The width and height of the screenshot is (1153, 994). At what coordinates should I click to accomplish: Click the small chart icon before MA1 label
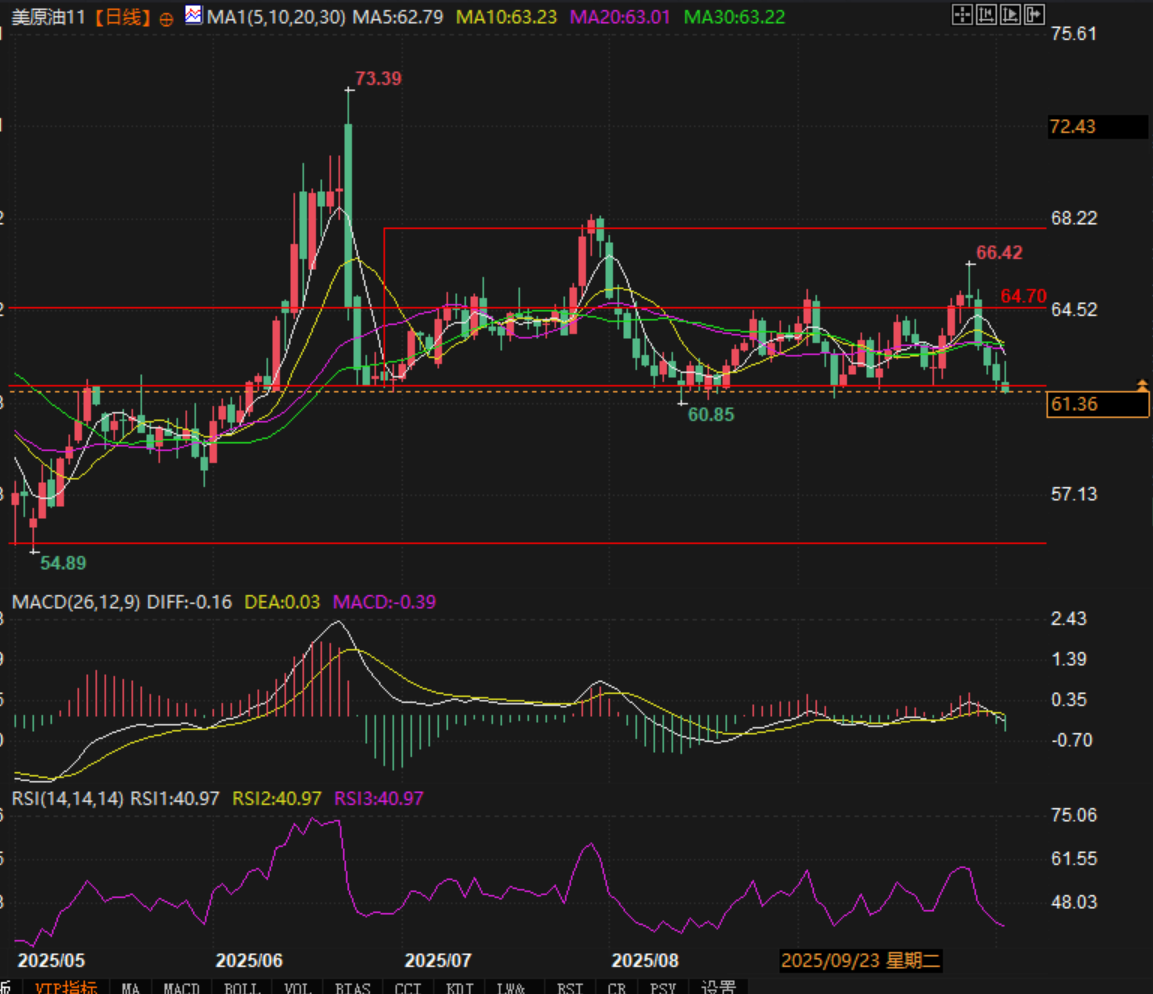coord(193,17)
